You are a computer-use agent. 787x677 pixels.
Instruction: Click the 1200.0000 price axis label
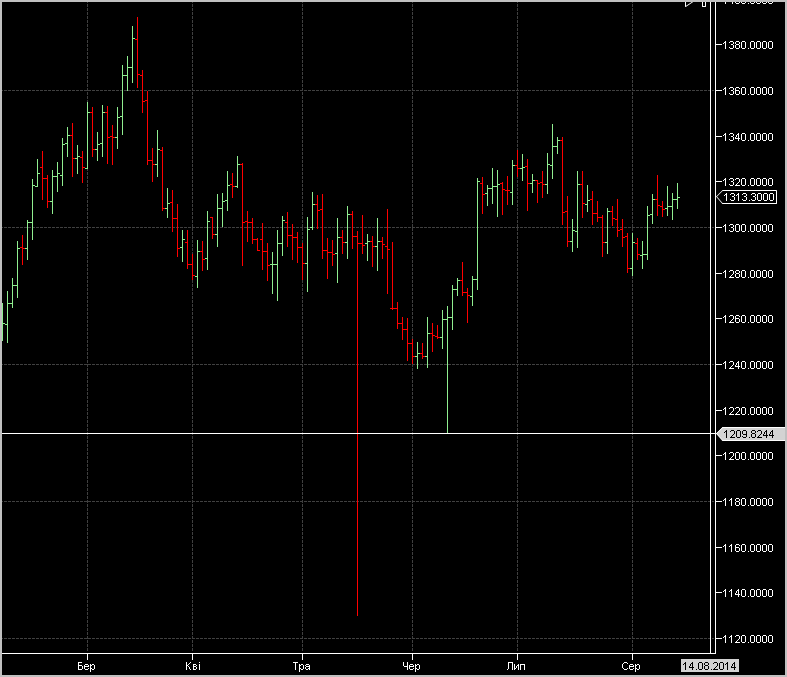(x=747, y=456)
